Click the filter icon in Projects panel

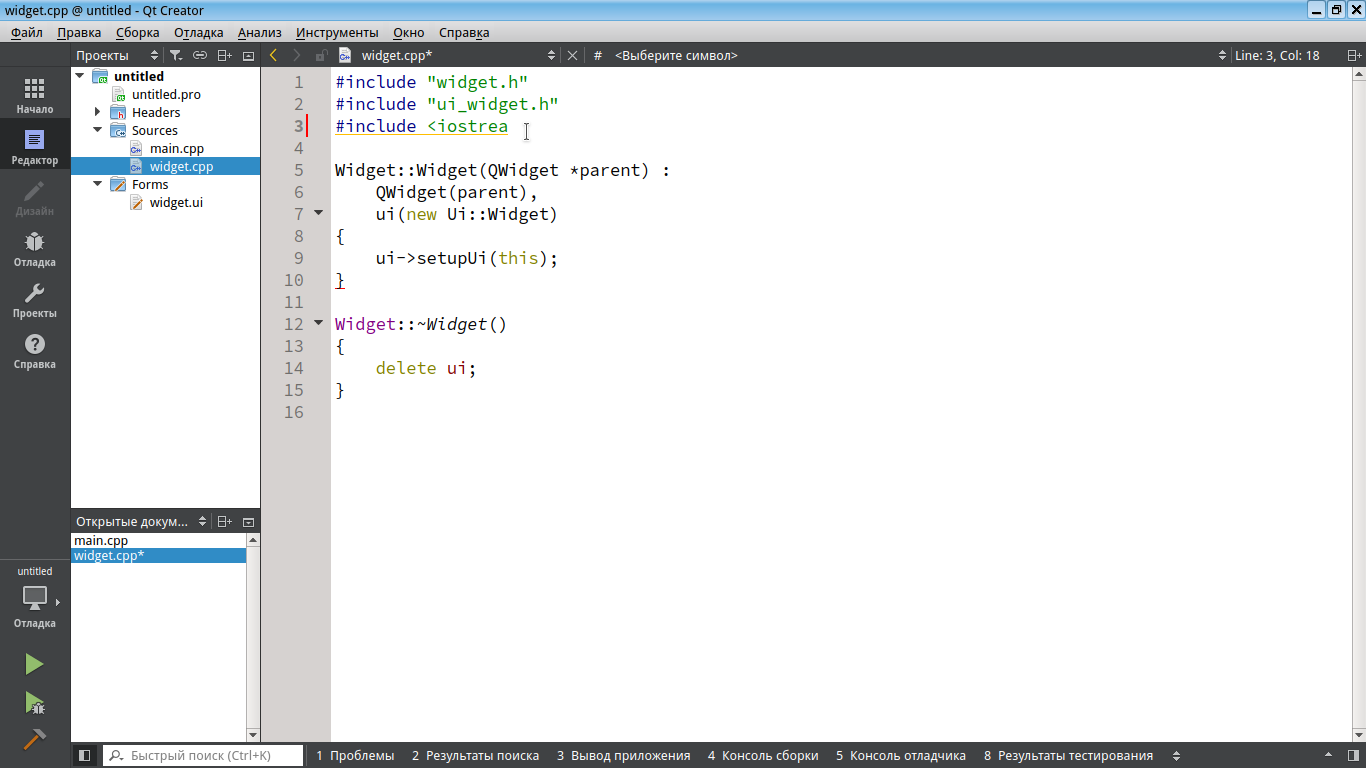[x=176, y=56]
